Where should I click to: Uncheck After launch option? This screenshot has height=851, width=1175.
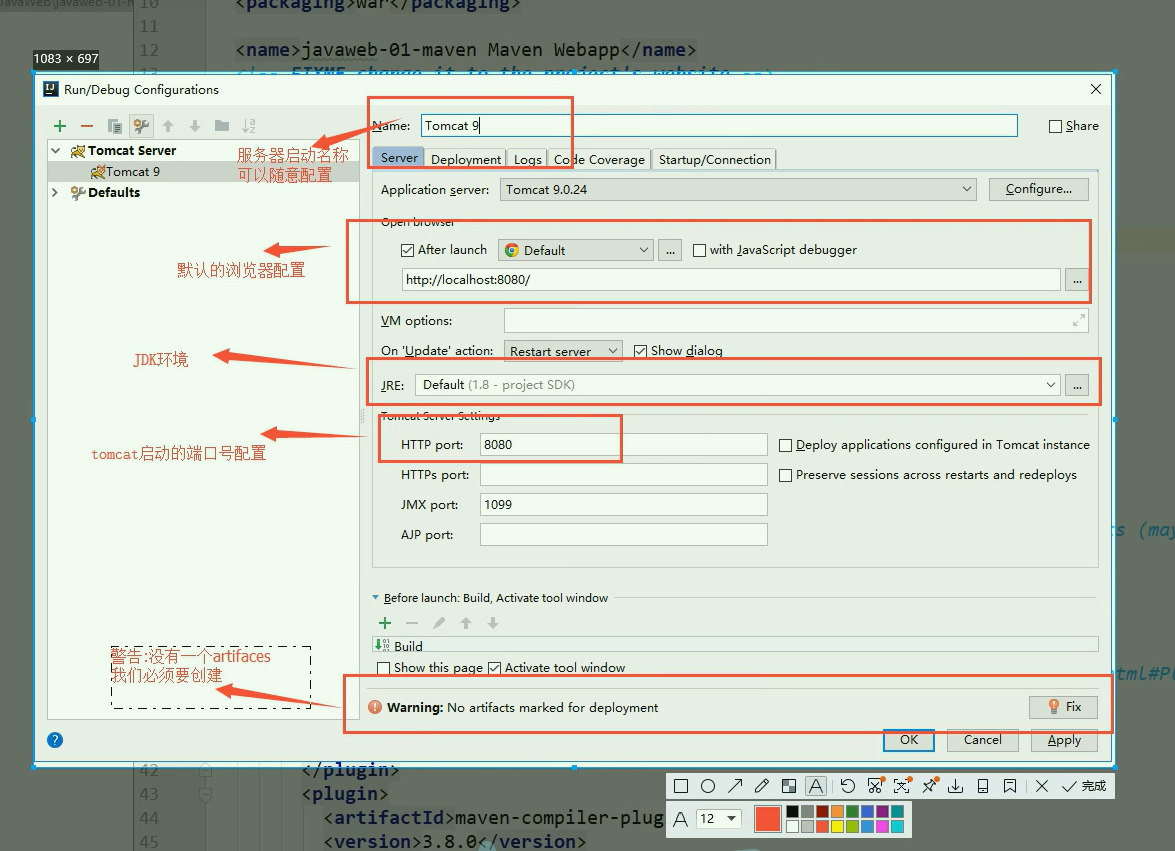point(408,250)
